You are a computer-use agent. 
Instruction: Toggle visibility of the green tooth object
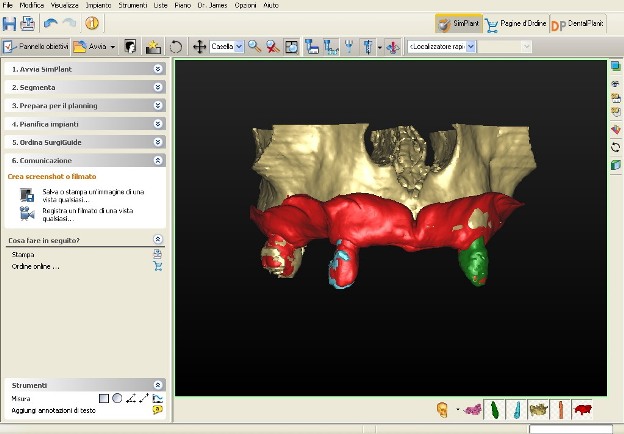tap(494, 409)
